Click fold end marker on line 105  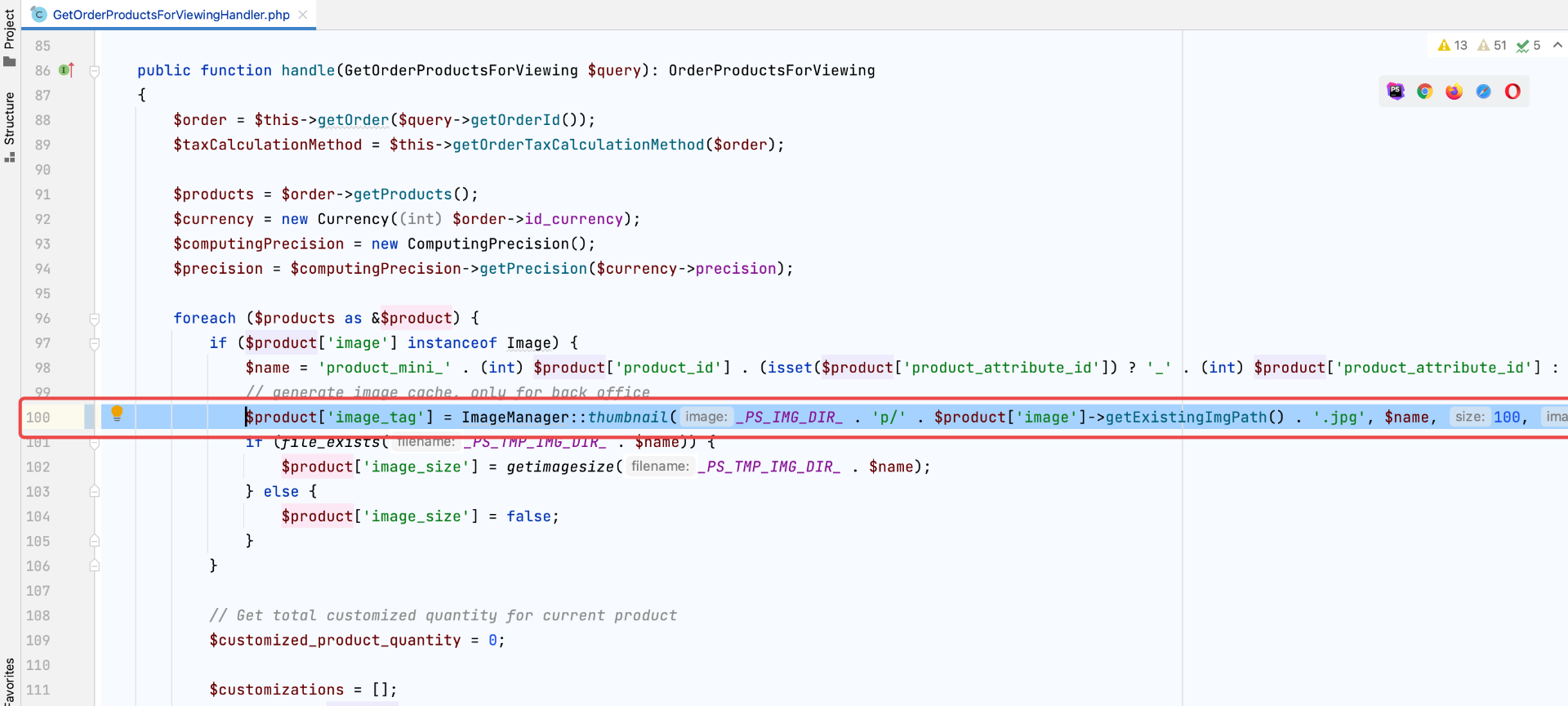pyautogui.click(x=95, y=541)
